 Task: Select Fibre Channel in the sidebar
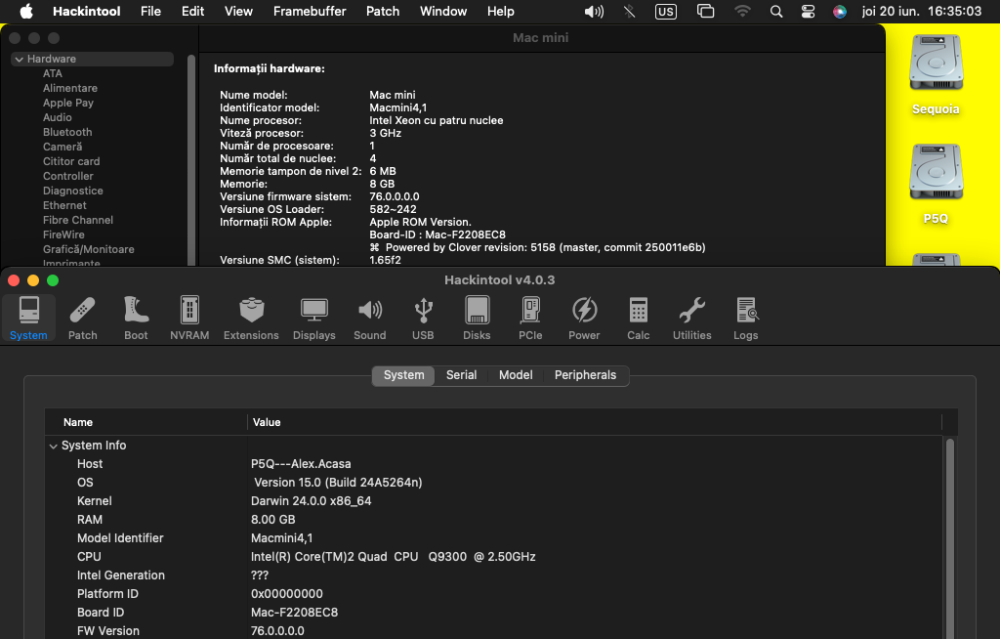click(x=78, y=220)
